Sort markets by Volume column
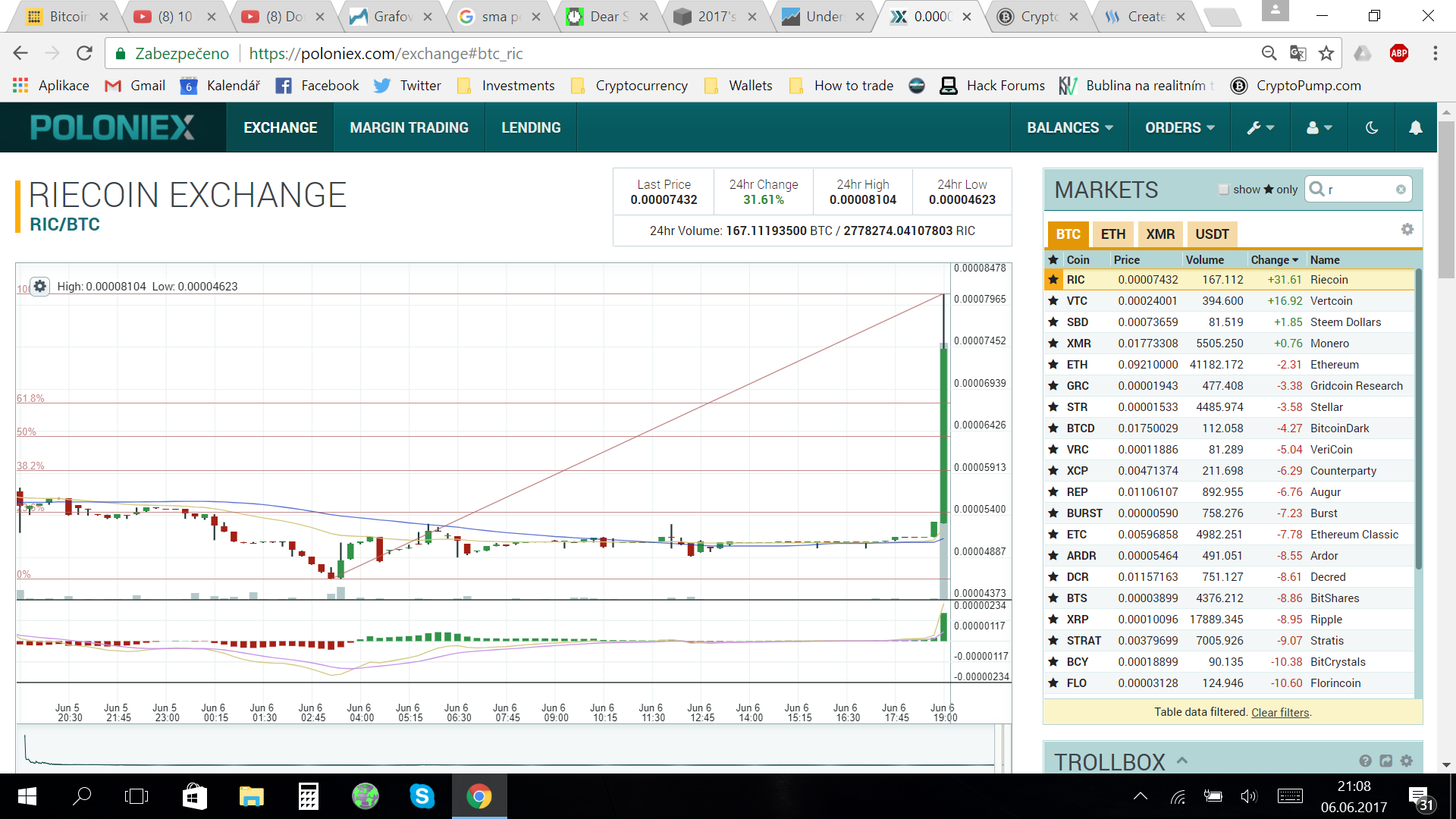This screenshot has width=1456, height=819. (1204, 260)
